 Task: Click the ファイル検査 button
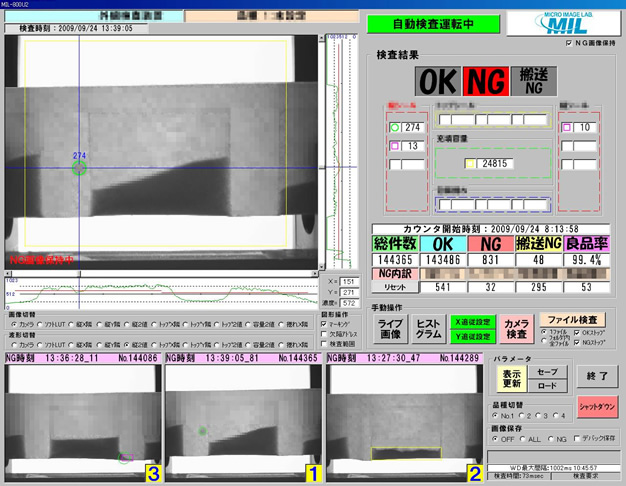(x=573, y=319)
